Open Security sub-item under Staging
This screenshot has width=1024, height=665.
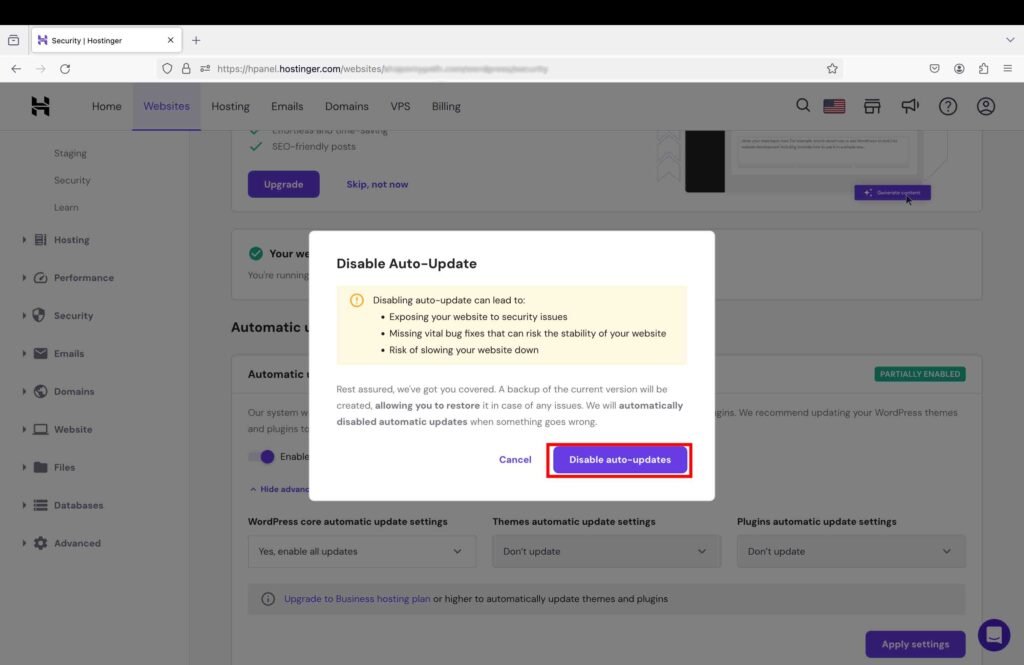72,180
